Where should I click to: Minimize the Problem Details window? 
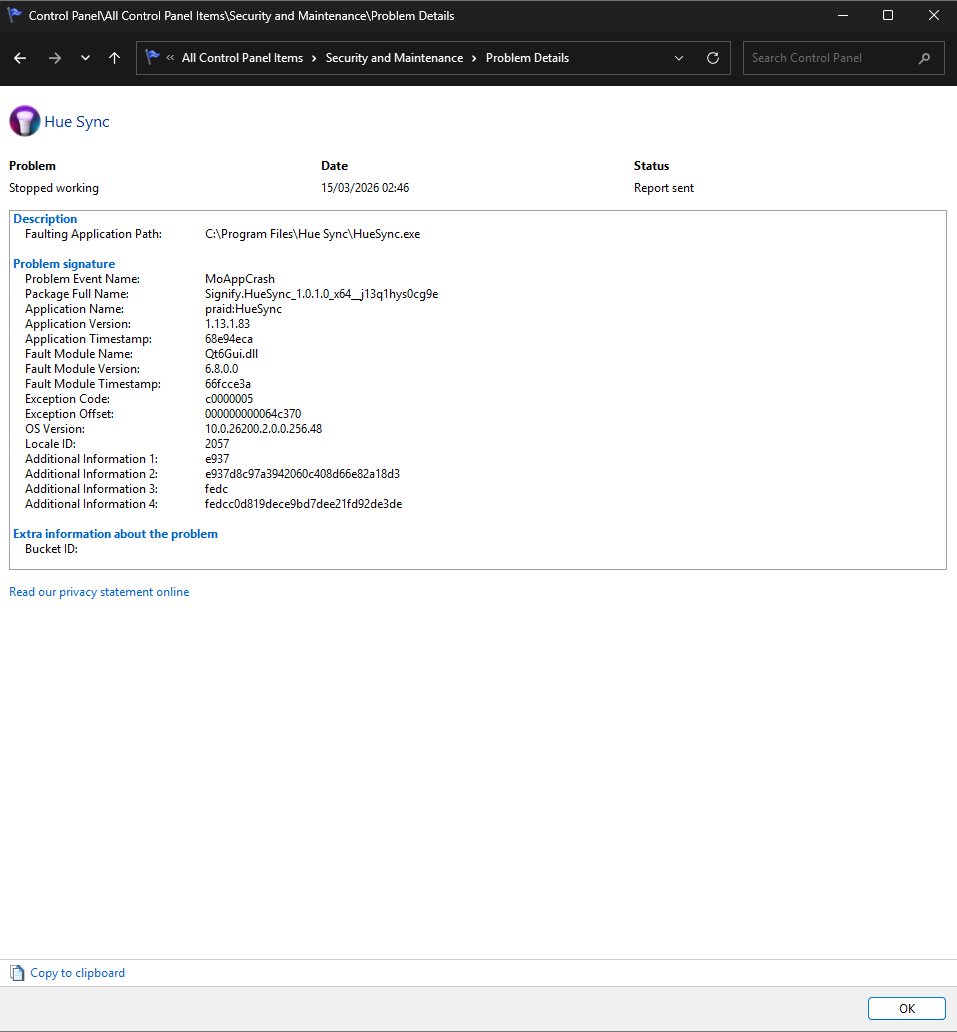[x=842, y=15]
